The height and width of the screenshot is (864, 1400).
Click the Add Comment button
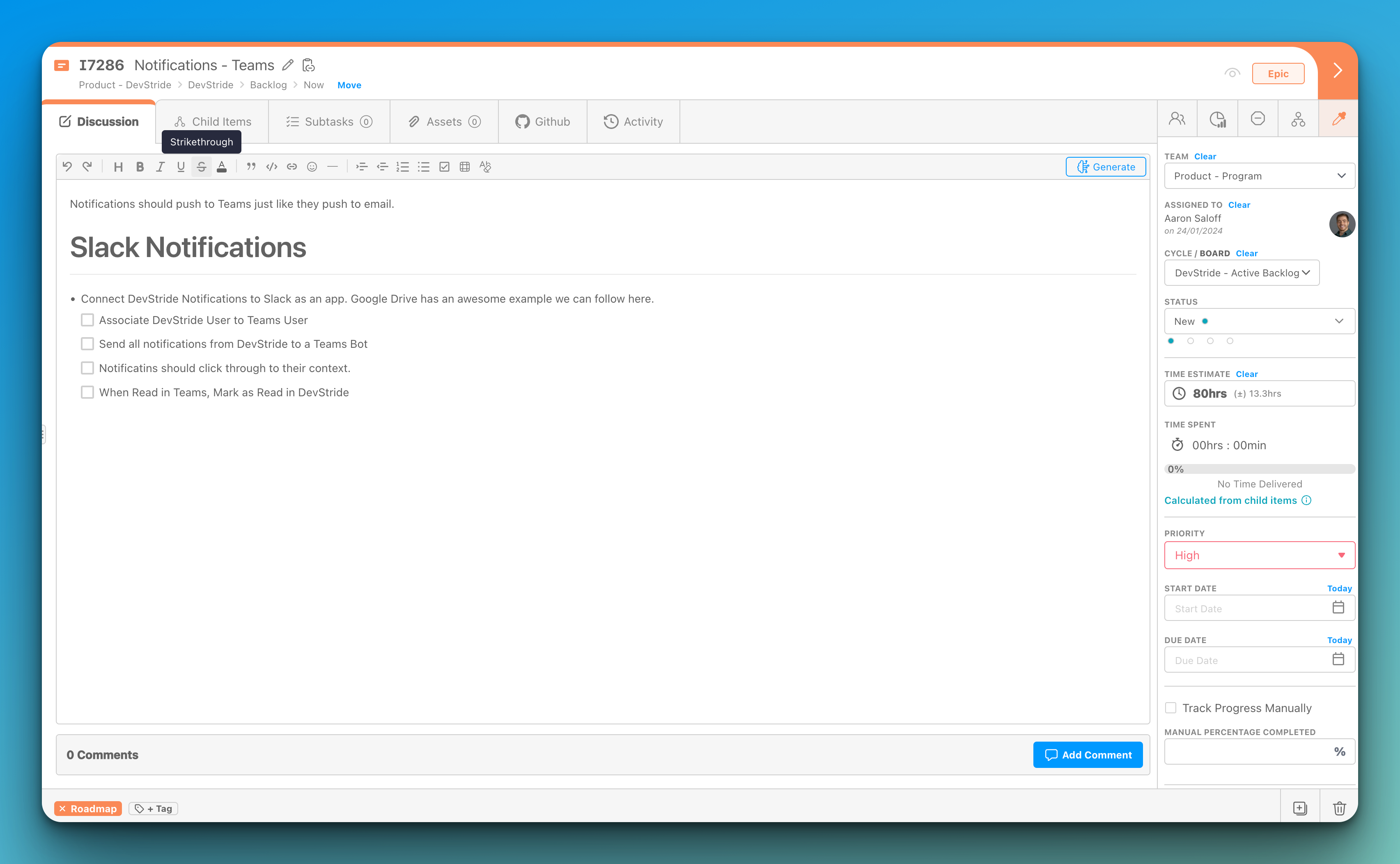1088,755
